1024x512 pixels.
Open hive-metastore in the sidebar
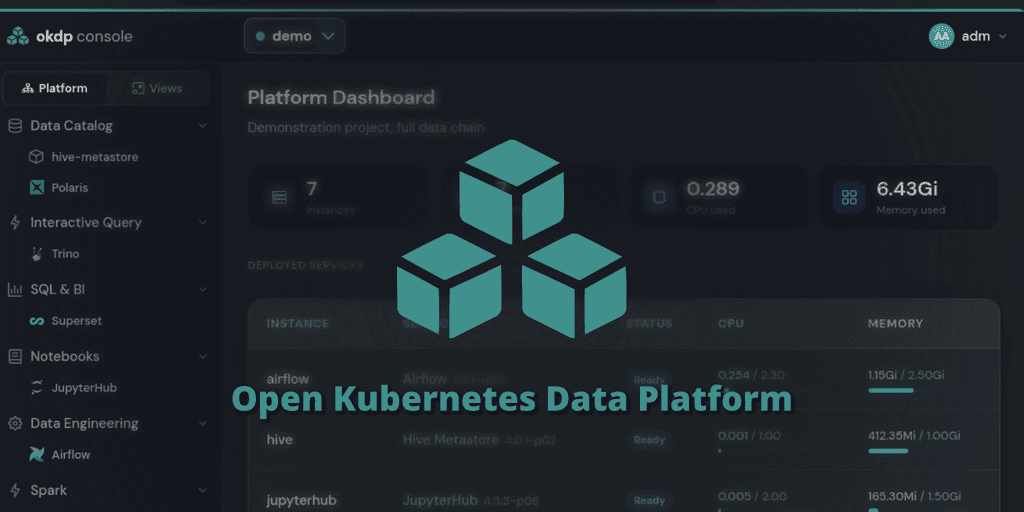(95, 157)
